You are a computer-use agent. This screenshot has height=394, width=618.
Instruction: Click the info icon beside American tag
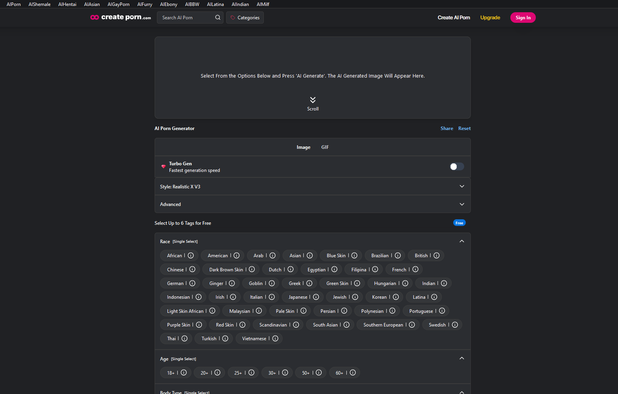click(236, 255)
